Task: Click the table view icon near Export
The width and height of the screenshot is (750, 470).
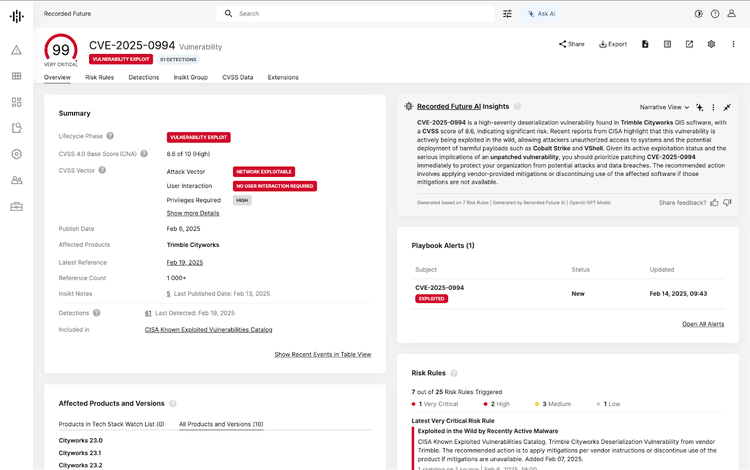Action: point(667,44)
